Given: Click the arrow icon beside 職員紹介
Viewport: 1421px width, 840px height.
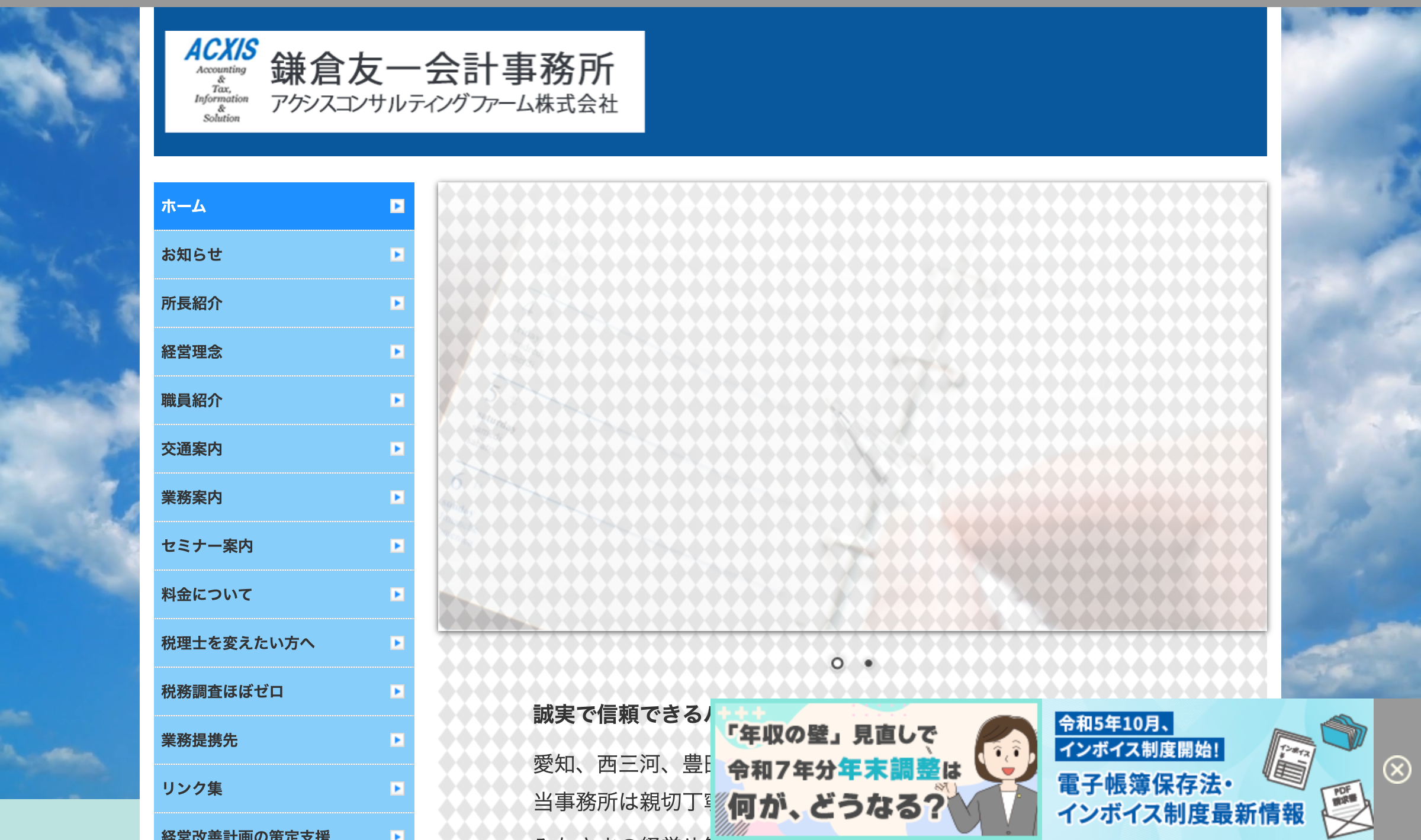Looking at the screenshot, I should point(397,400).
